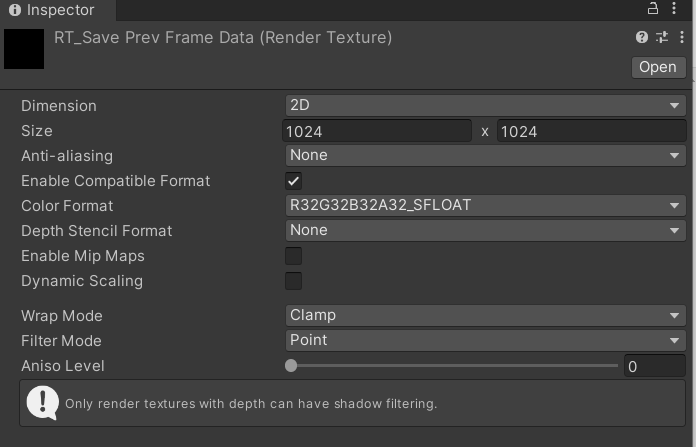696x447 pixels.
Task: Click the render texture preview thumbnail
Action: click(24, 48)
